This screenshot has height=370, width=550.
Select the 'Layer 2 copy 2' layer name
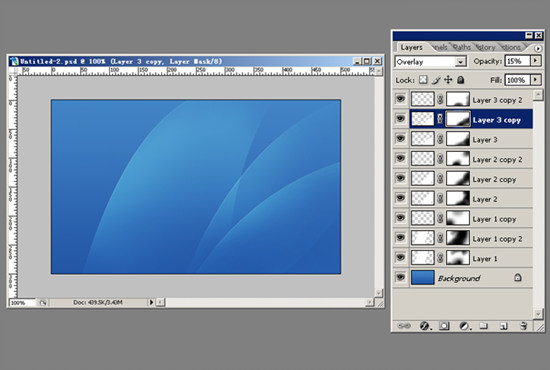click(497, 160)
